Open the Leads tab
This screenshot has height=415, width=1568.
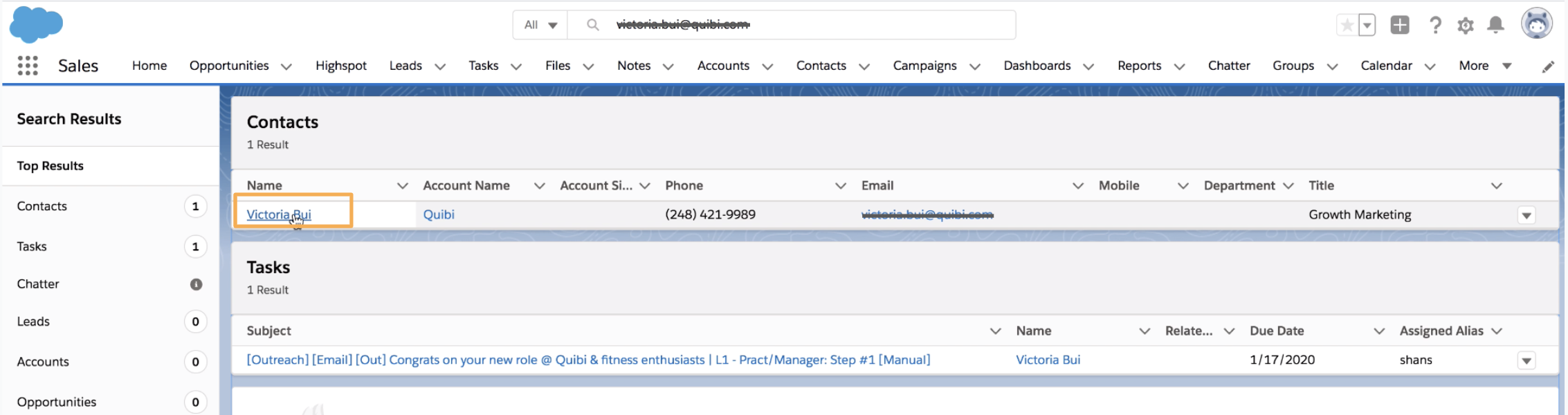click(405, 66)
